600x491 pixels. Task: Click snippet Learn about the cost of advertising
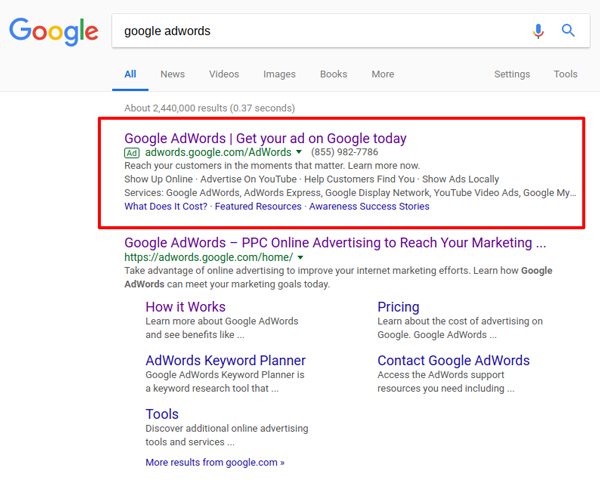(460, 328)
